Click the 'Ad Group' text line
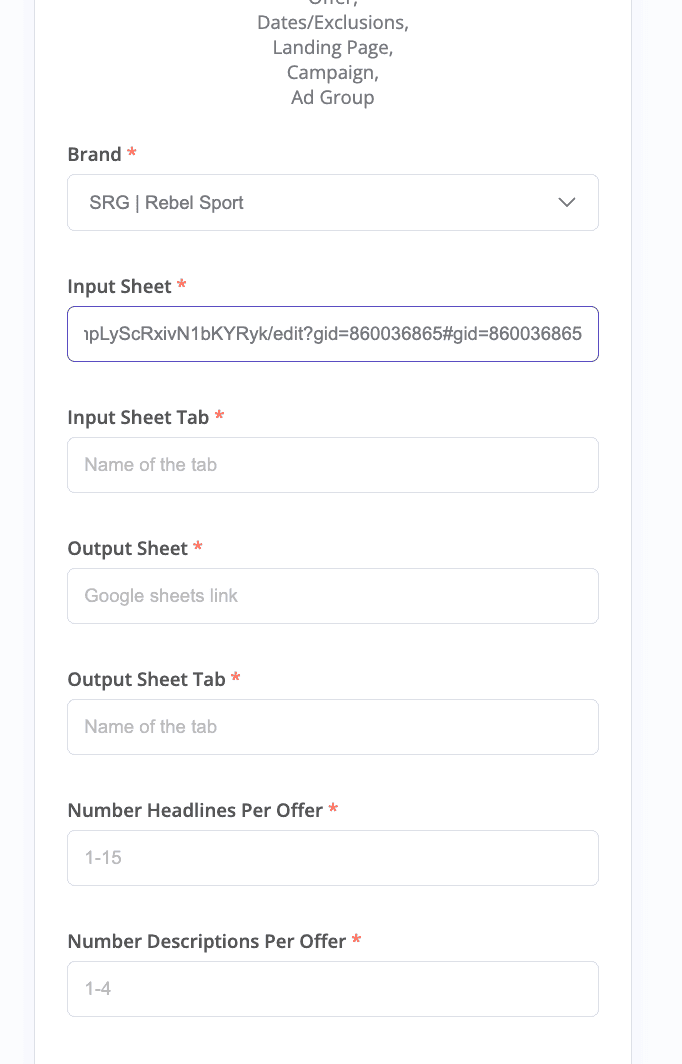682x1064 pixels. tap(332, 97)
